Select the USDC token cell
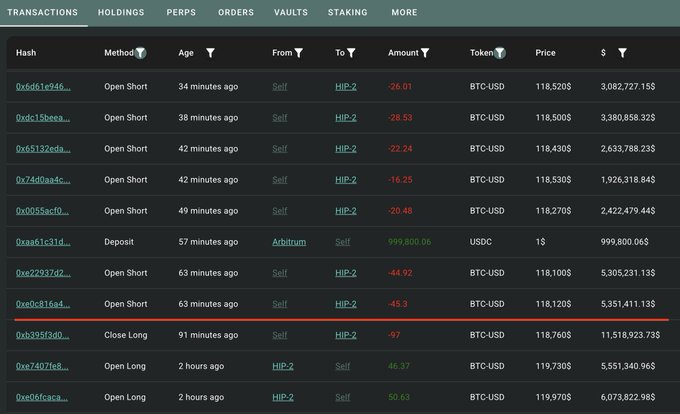 481,242
